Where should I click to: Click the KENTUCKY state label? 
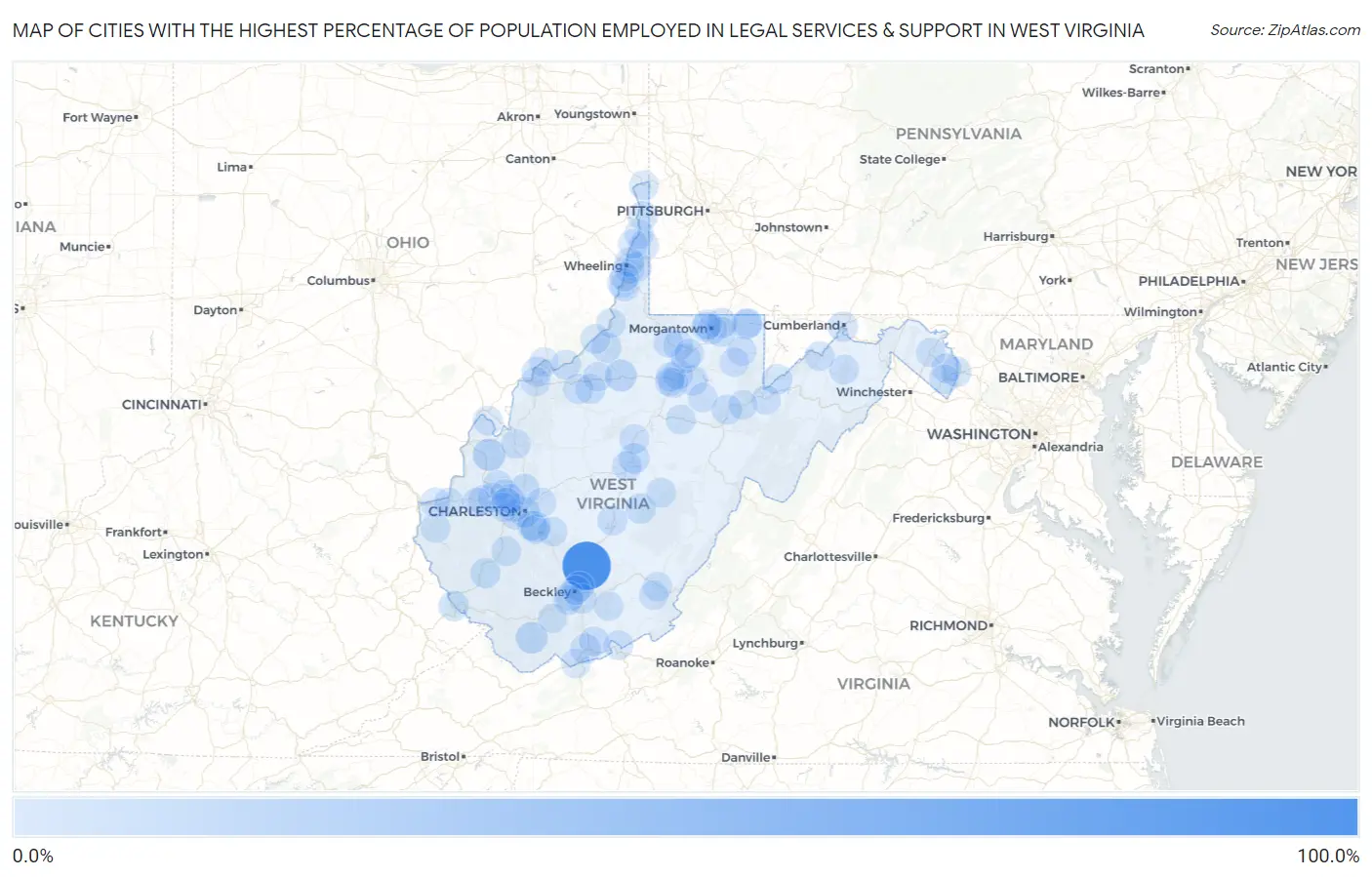[x=135, y=620]
